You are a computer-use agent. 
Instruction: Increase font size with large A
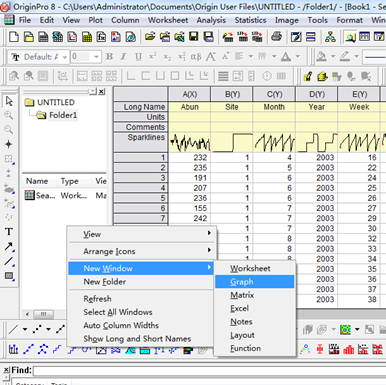[x=211, y=57]
